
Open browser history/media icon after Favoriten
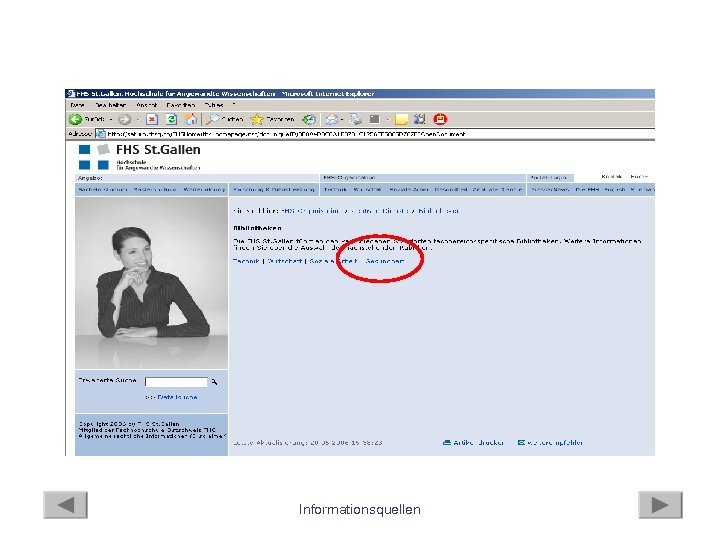309,119
